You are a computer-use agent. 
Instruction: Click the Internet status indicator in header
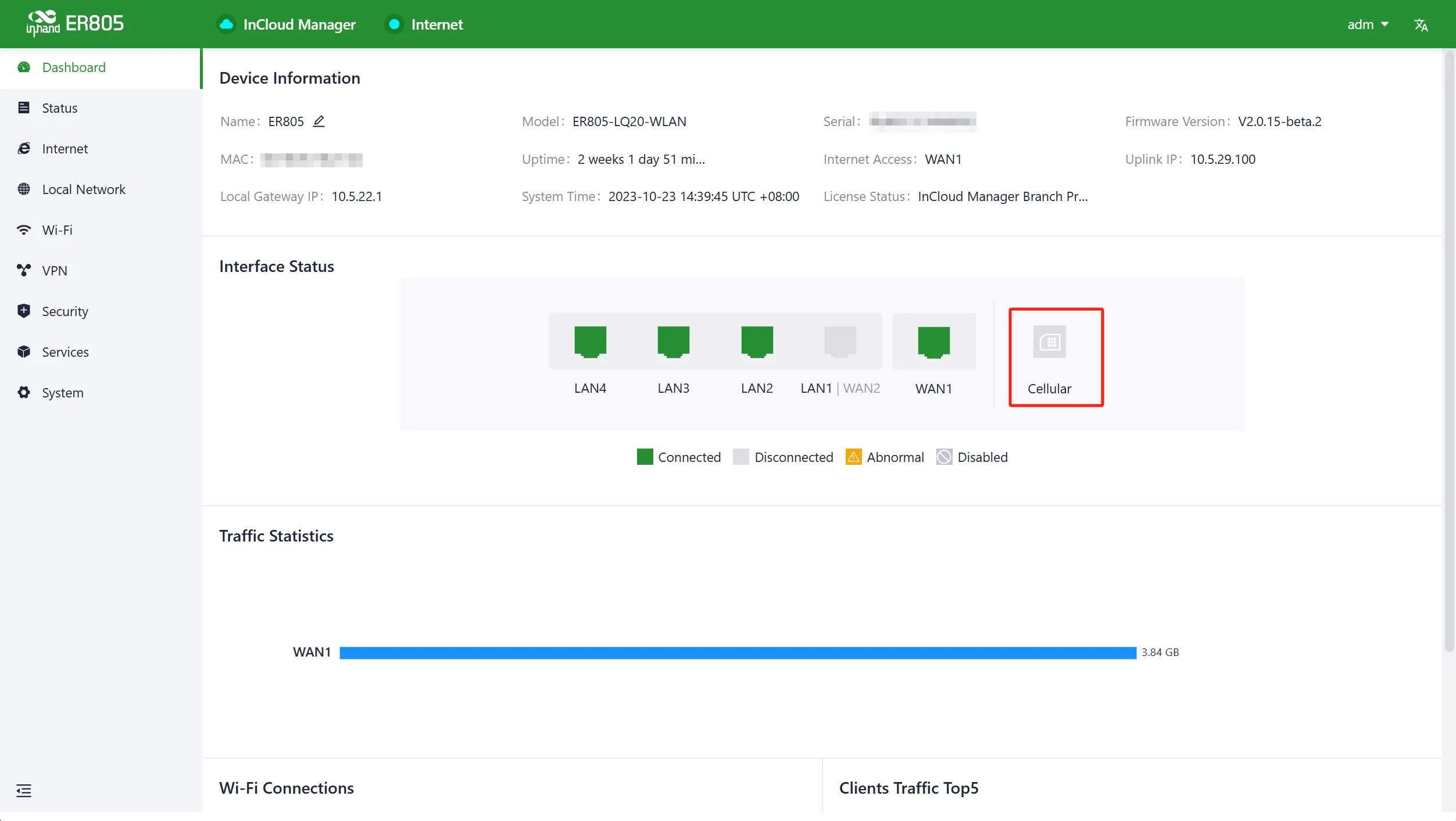click(x=395, y=24)
